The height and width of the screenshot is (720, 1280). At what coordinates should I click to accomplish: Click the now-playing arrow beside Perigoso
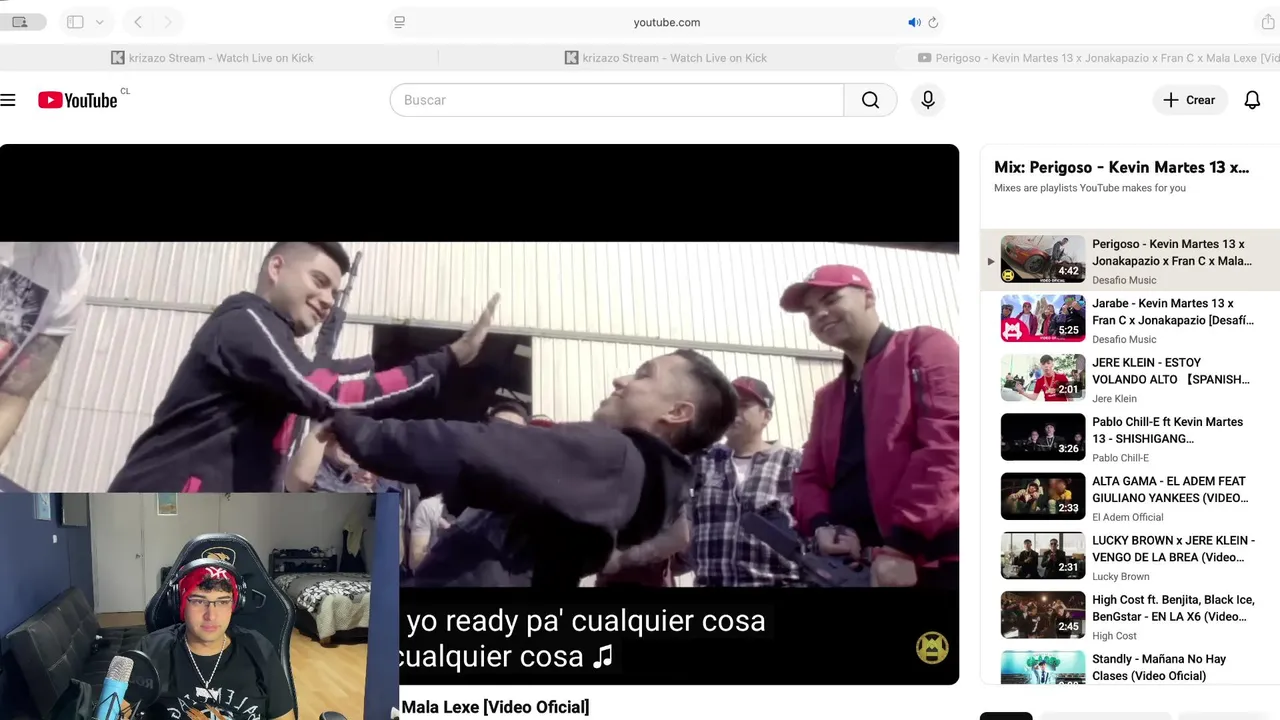(991, 262)
